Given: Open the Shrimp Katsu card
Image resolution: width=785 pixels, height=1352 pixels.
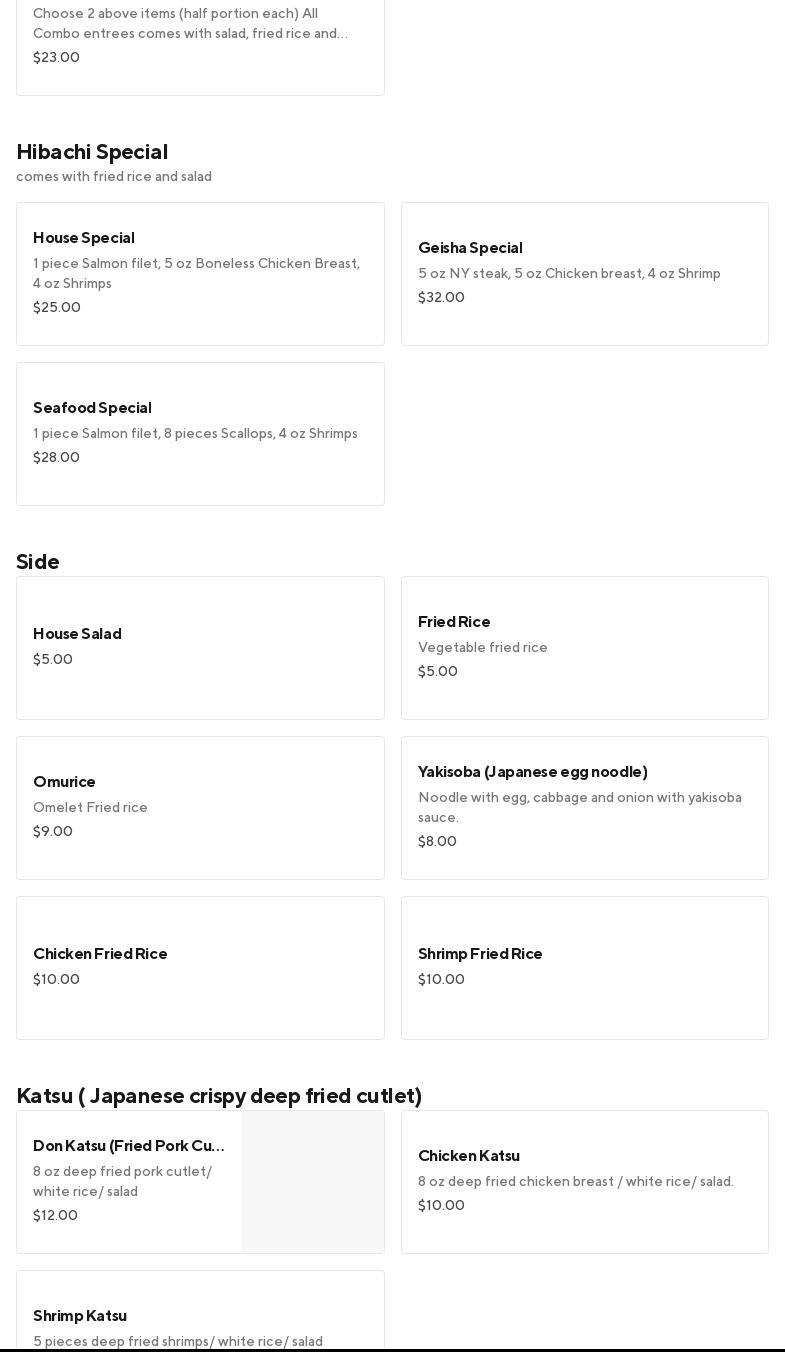Looking at the screenshot, I should tap(200, 1315).
